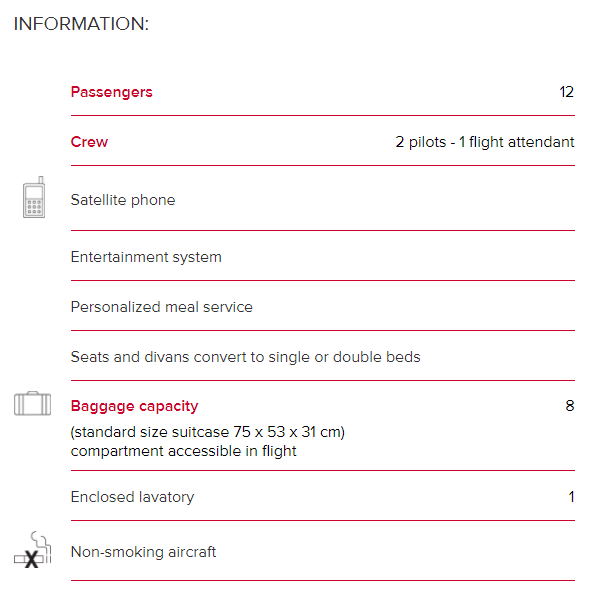Click the INFORMATION: heading

[x=81, y=24]
